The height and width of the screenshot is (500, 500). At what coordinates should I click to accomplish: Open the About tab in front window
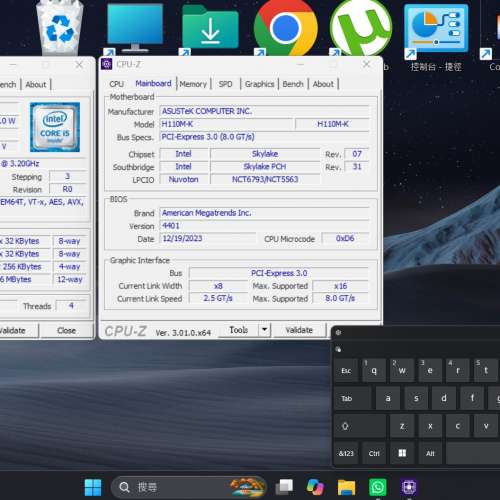point(323,84)
